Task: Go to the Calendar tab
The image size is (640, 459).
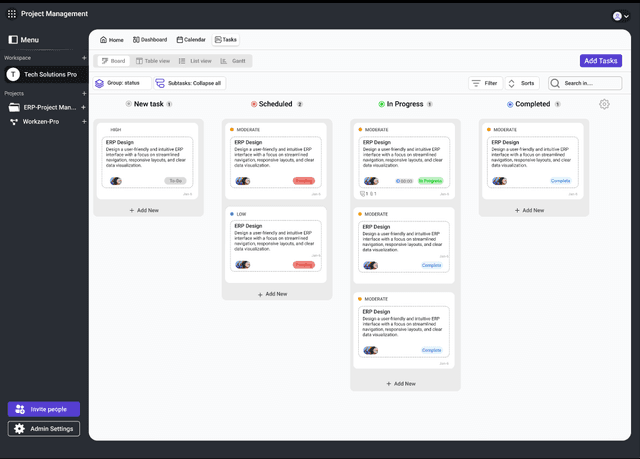Action: click(x=191, y=40)
